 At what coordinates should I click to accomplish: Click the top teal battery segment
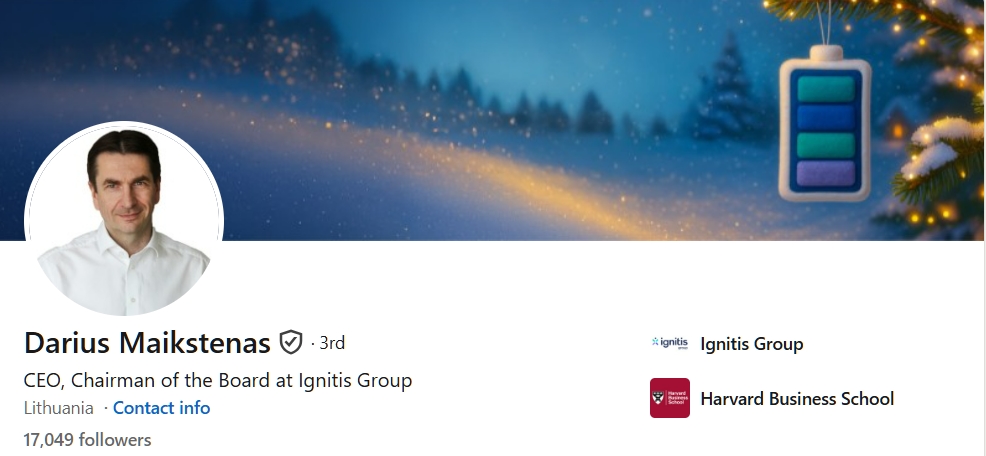pyautogui.click(x=826, y=89)
